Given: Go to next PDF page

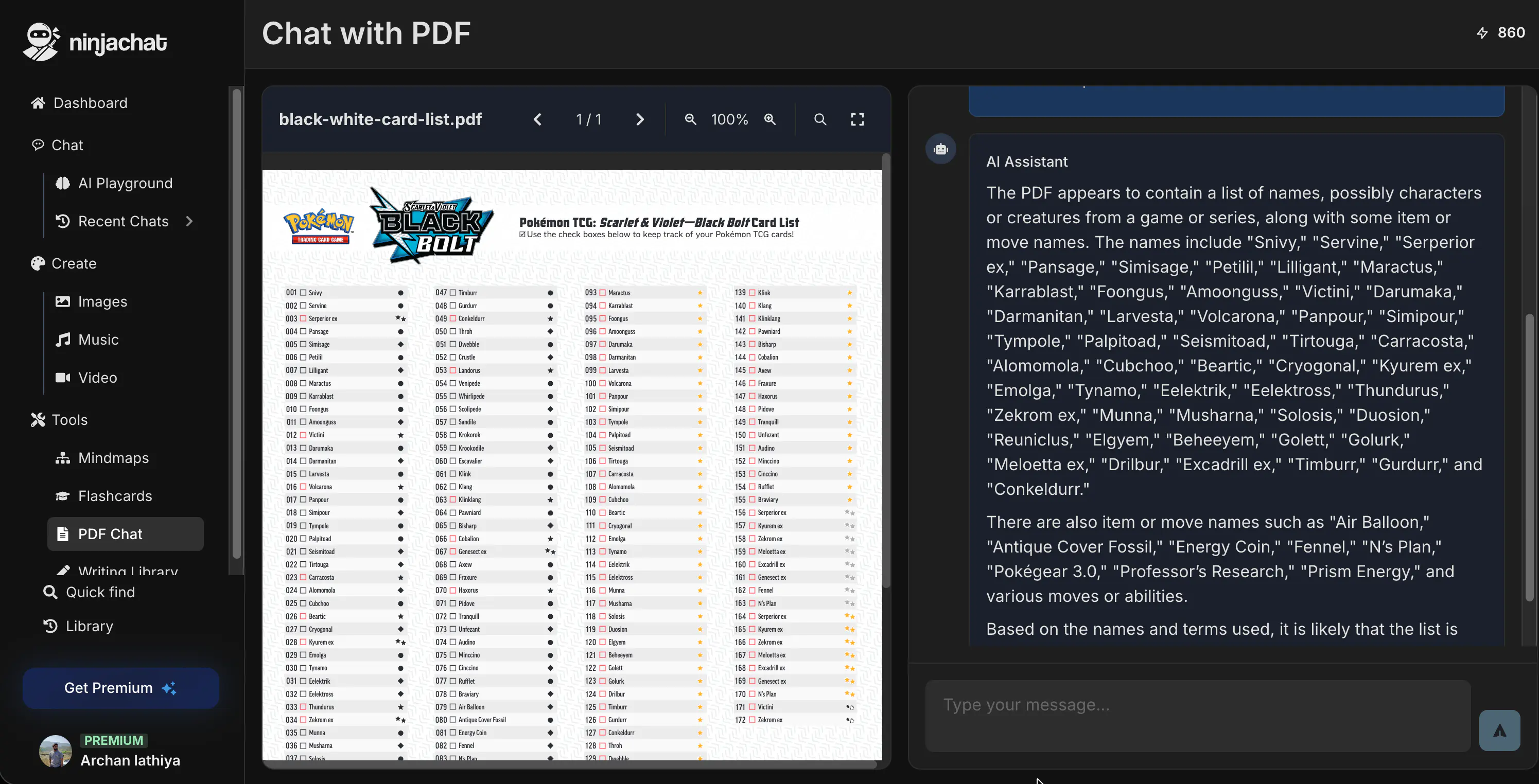Looking at the screenshot, I should click(640, 119).
